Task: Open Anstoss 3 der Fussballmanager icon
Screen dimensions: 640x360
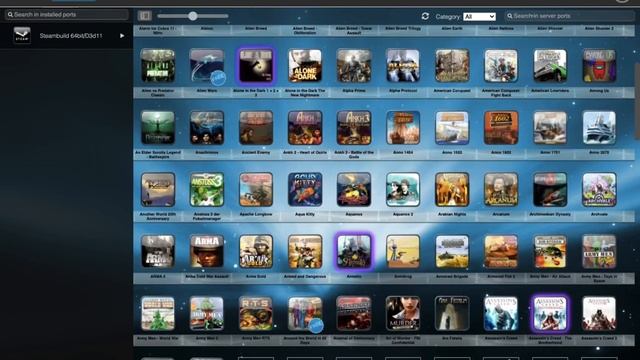Action: [x=207, y=189]
